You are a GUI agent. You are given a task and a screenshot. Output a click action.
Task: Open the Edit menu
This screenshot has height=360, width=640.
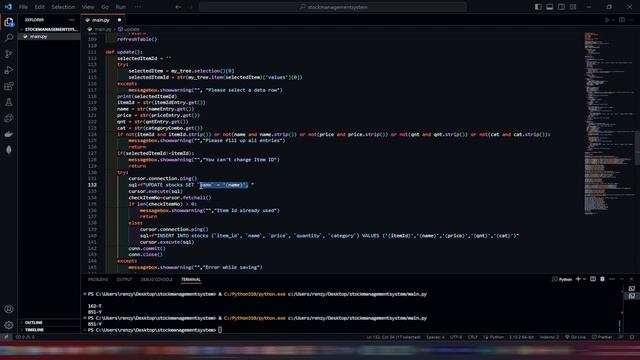tap(39, 7)
